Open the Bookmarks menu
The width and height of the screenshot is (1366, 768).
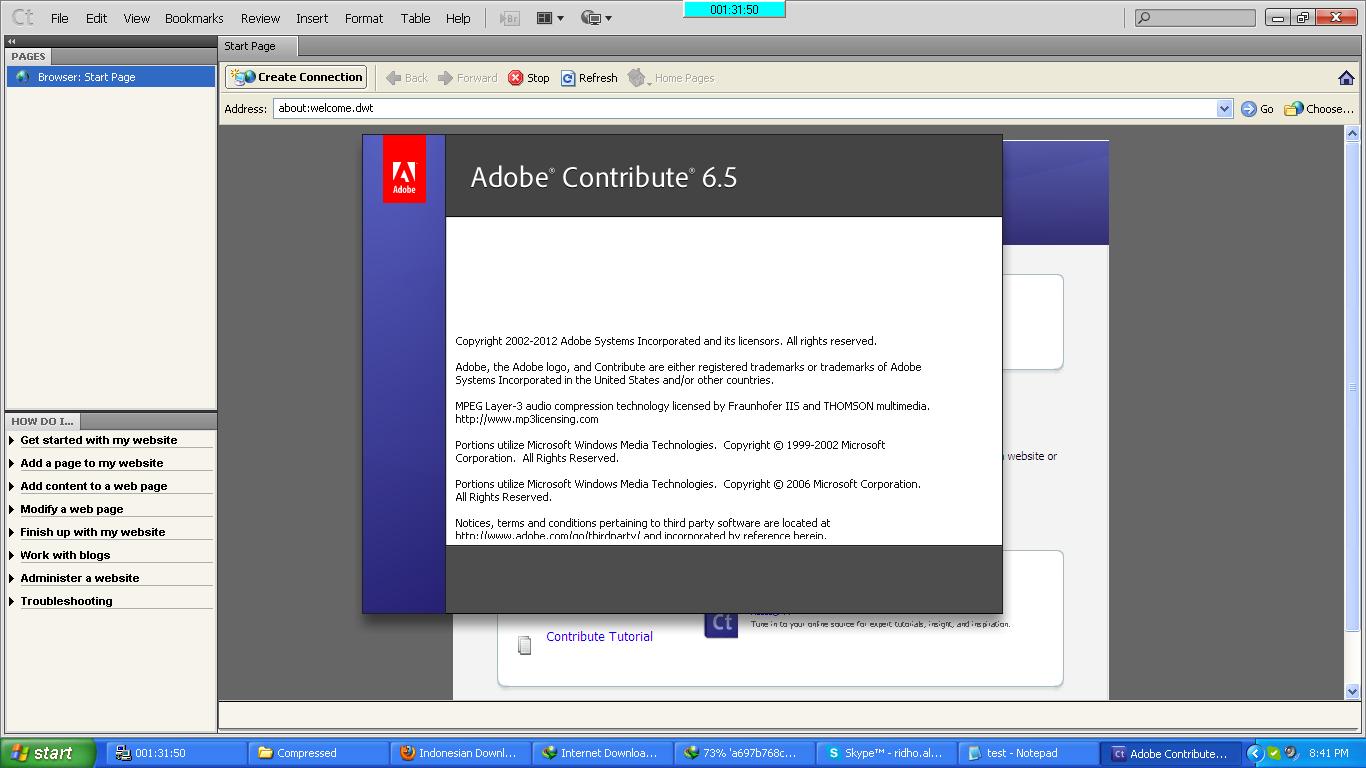194,18
